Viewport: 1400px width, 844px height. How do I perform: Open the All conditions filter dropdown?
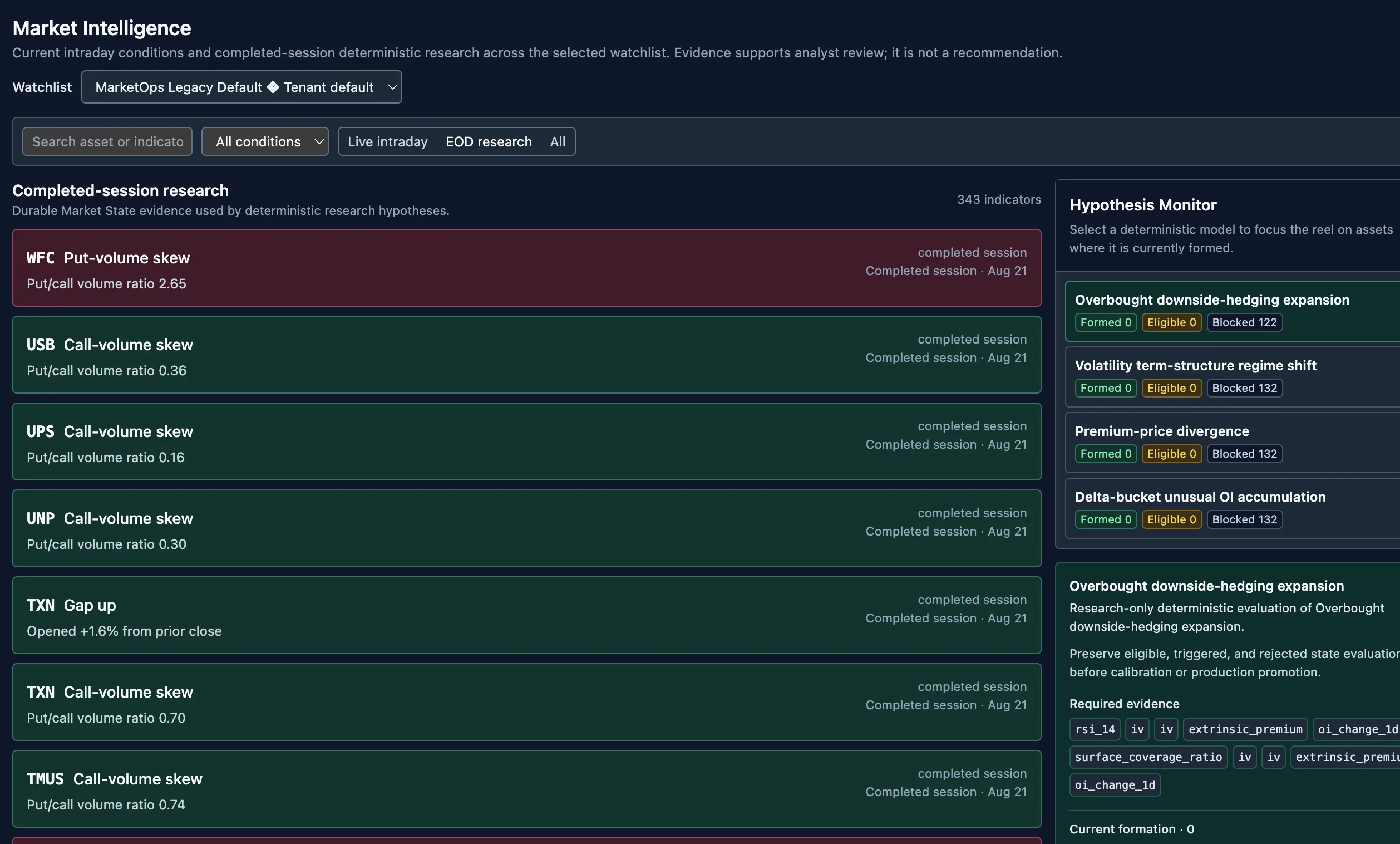point(265,141)
